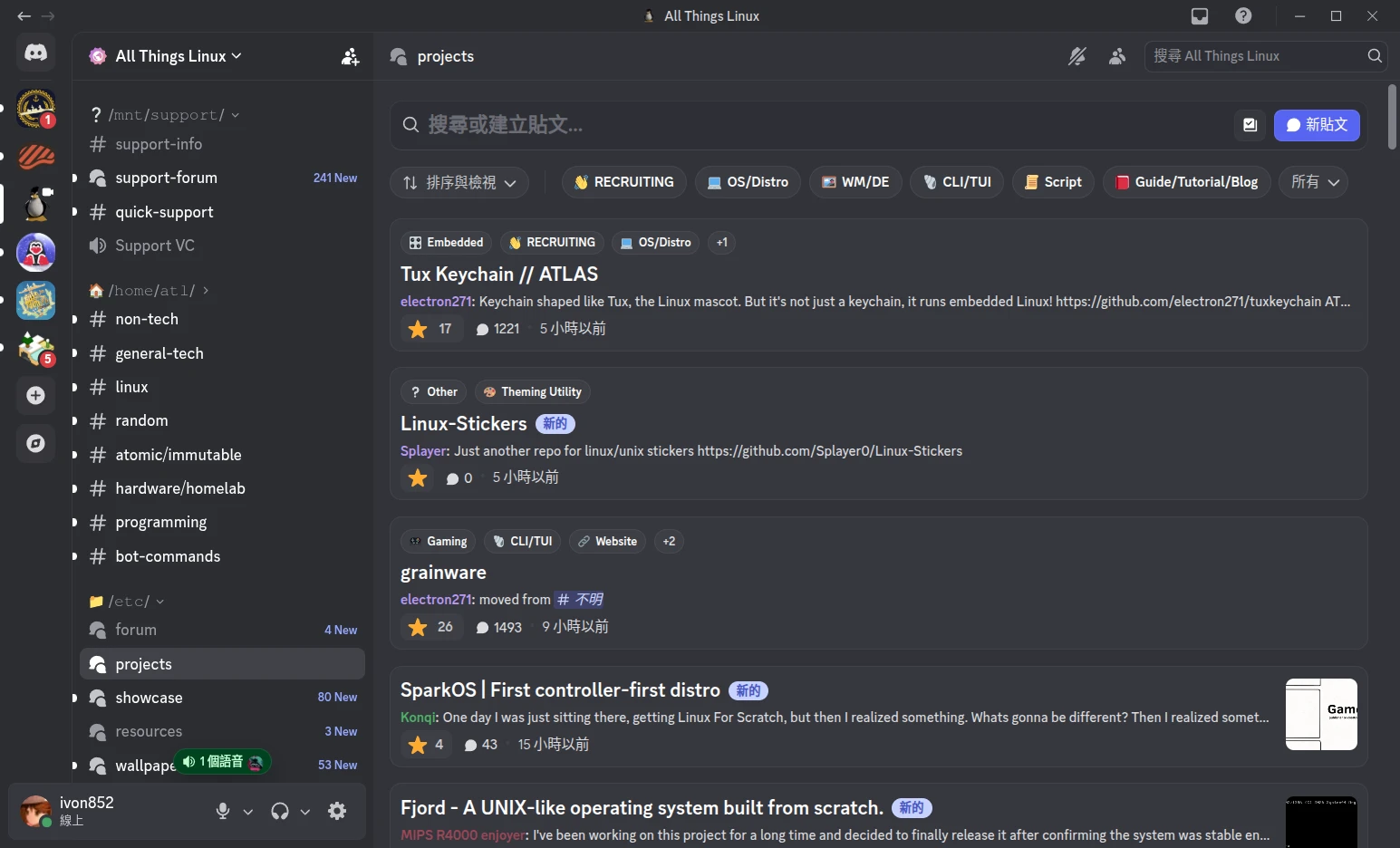
Task: Click the Add a Server plus icon
Action: point(35,396)
